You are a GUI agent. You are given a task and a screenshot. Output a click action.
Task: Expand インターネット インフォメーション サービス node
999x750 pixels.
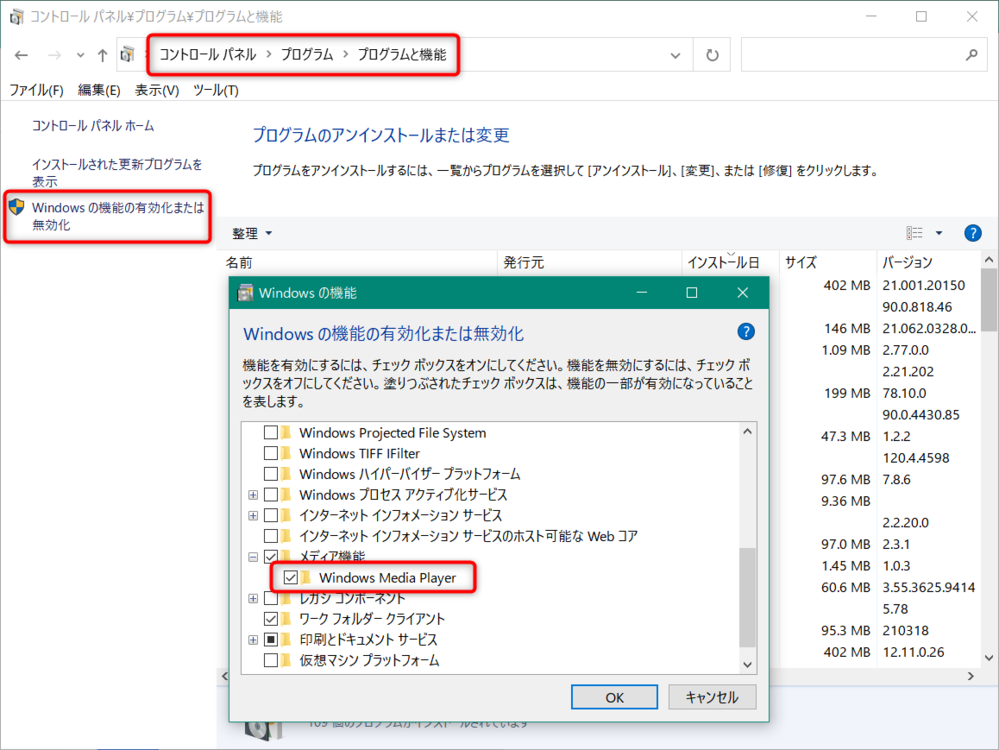253,516
